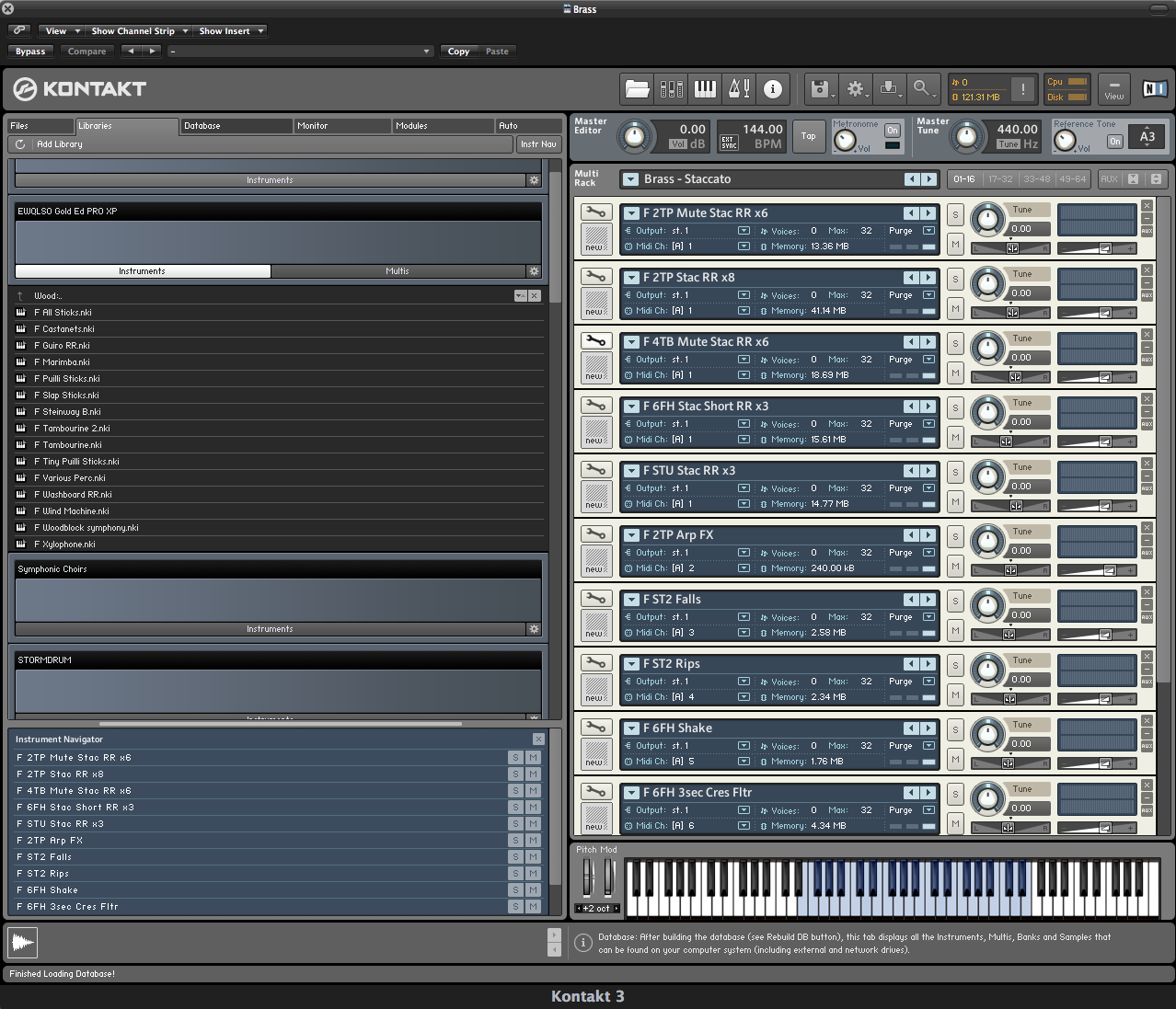The image size is (1176, 1009).
Task: Select F Marimba.nki in library list
Action: tap(66, 362)
